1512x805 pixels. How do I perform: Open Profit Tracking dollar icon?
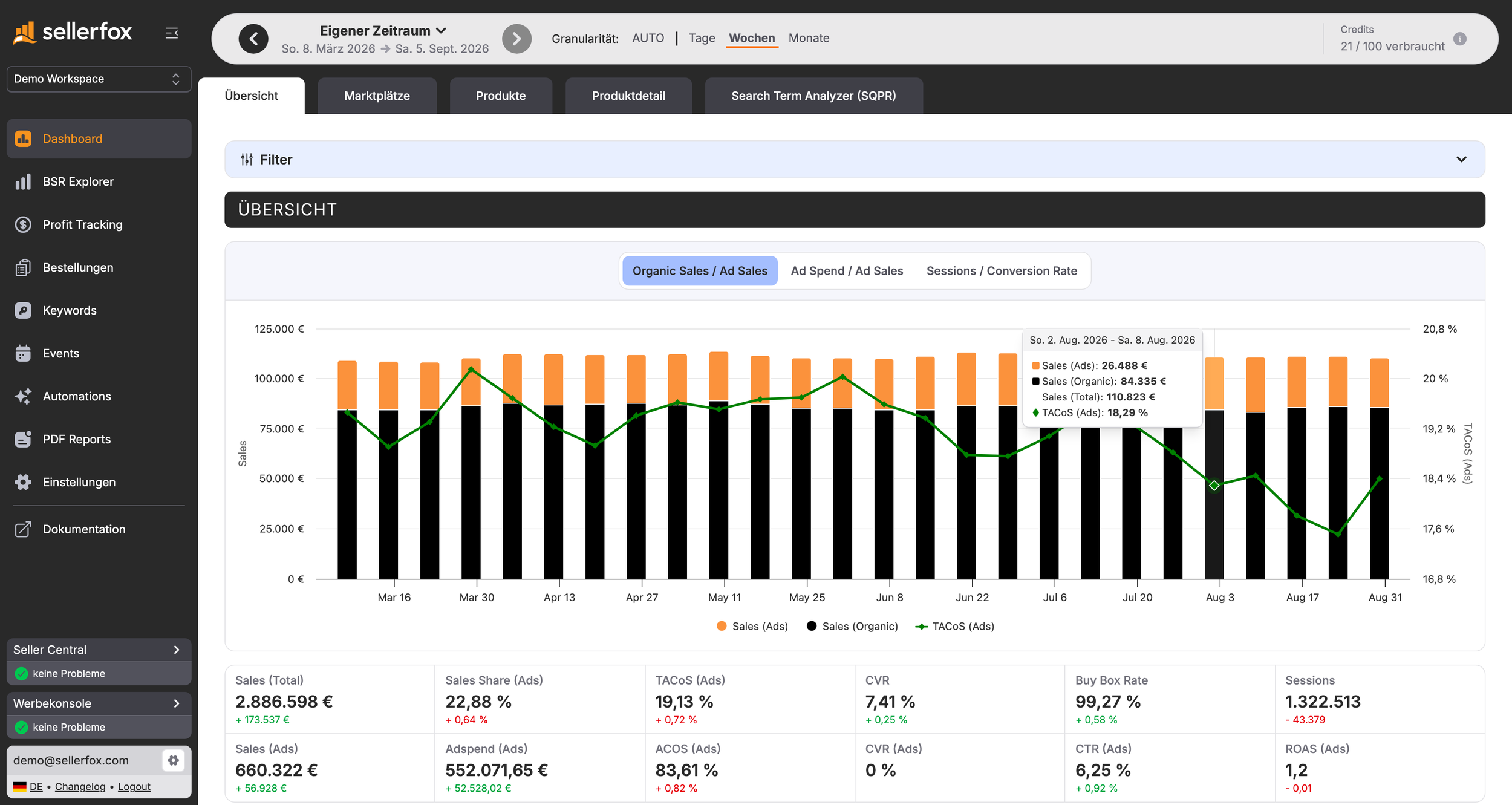pos(23,224)
